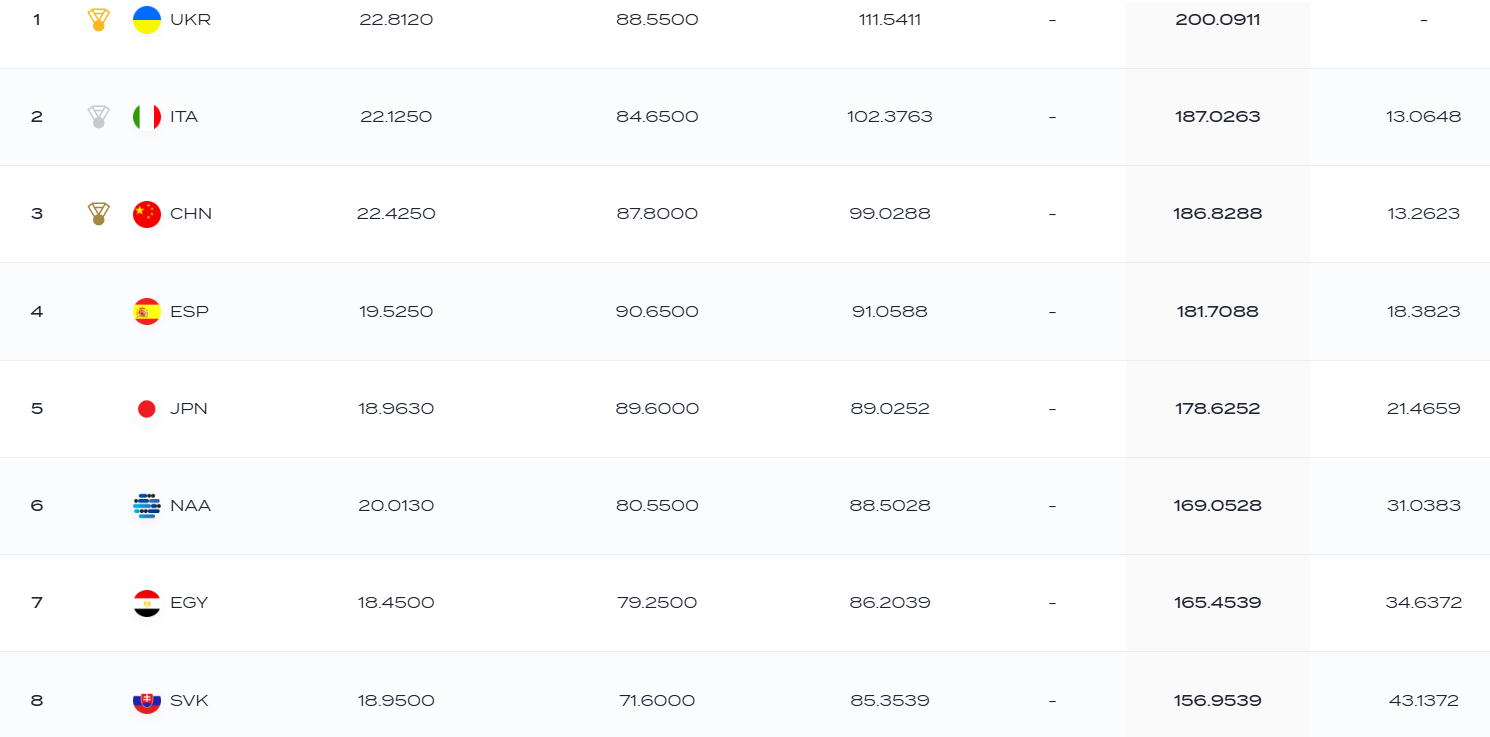Click ESP score 90.6500
The height and width of the screenshot is (737, 1490).
pos(657,311)
